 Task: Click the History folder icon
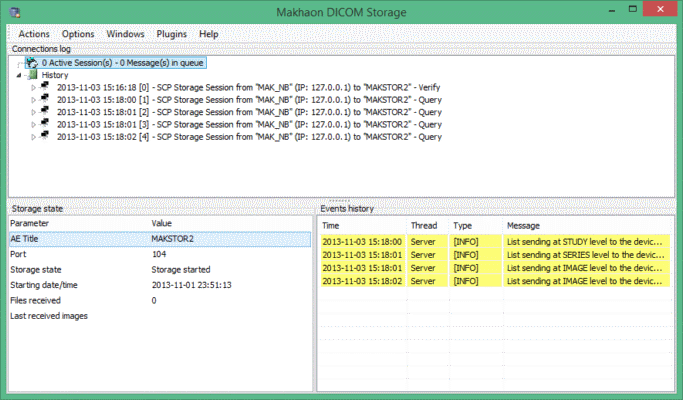(32, 75)
